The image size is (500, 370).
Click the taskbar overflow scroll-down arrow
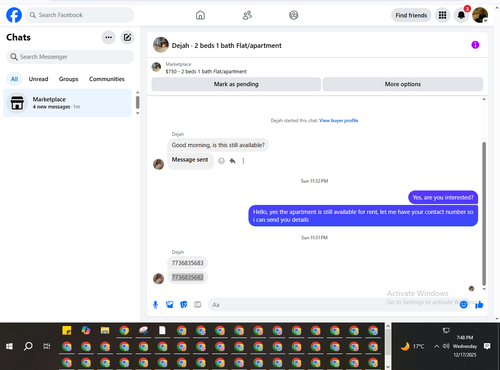388,367
